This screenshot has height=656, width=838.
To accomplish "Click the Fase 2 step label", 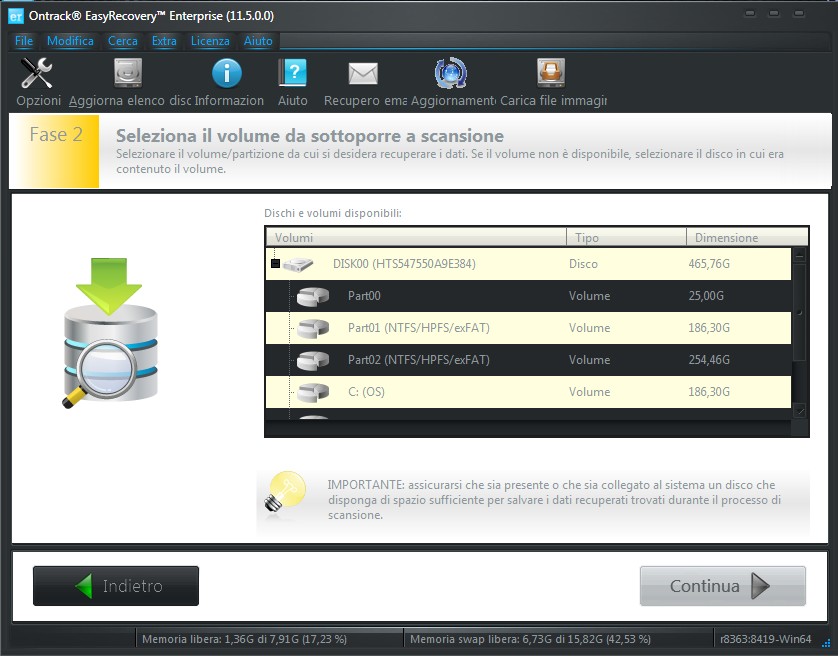I will [56, 134].
